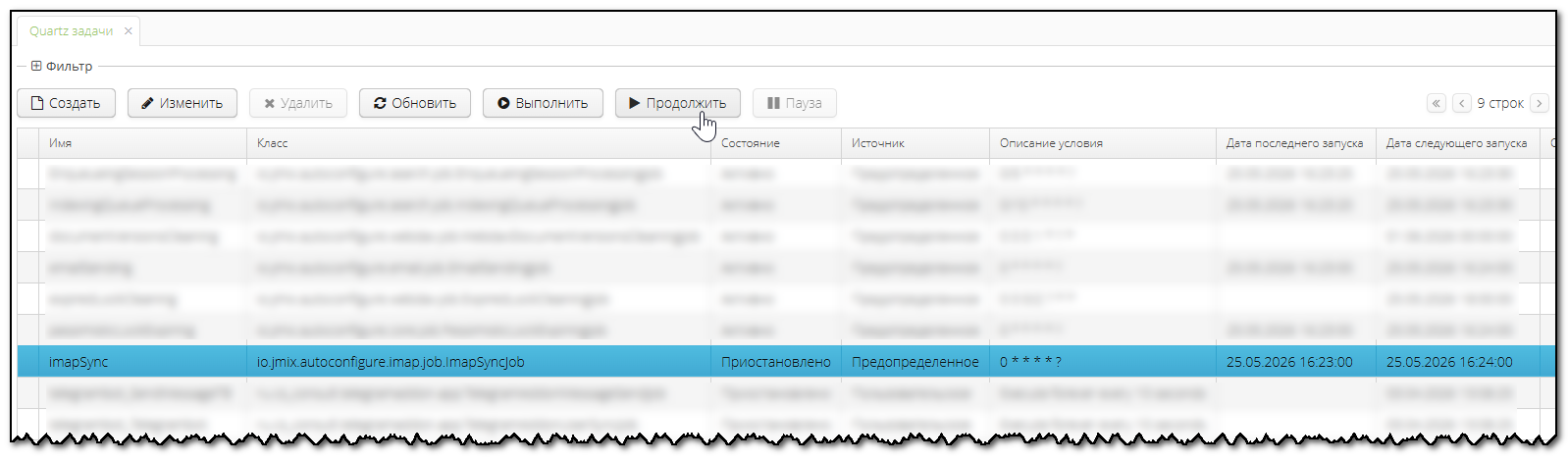Select the imapSync name cell
Image resolution: width=1568 pixels, height=462 pixels.
pyautogui.click(x=142, y=362)
